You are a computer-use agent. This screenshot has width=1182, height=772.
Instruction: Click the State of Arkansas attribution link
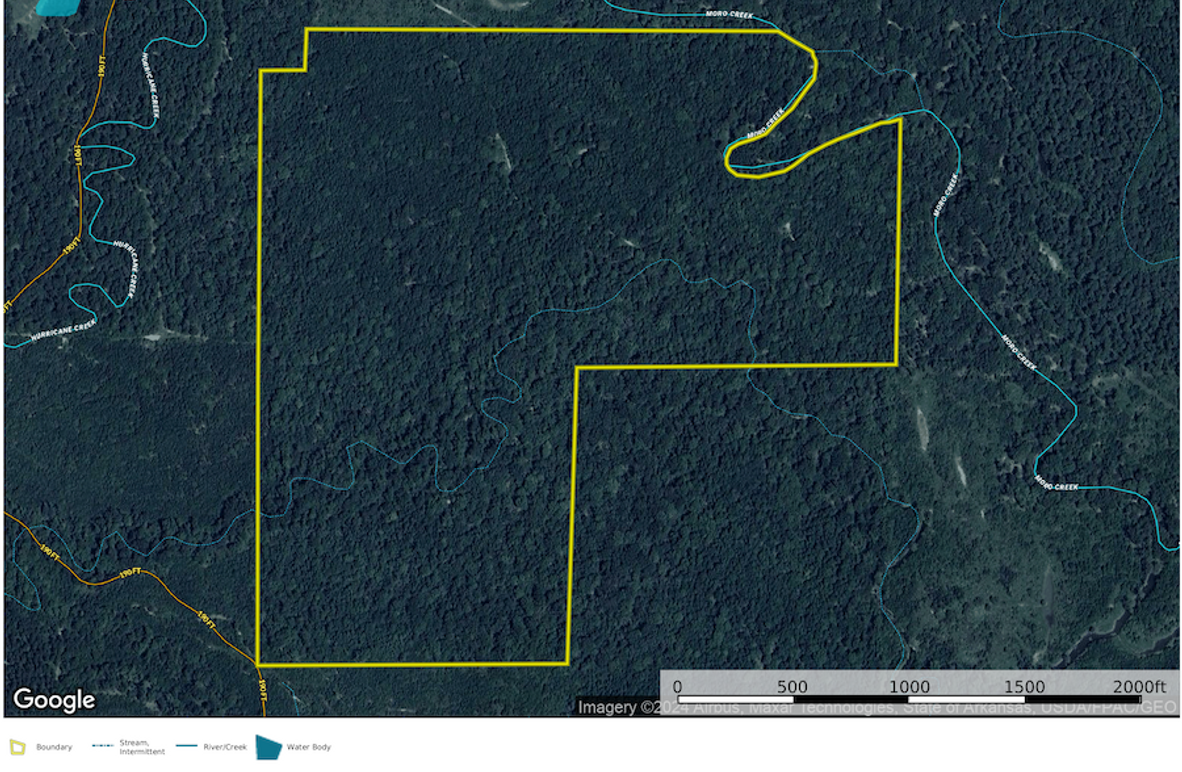pos(975,705)
